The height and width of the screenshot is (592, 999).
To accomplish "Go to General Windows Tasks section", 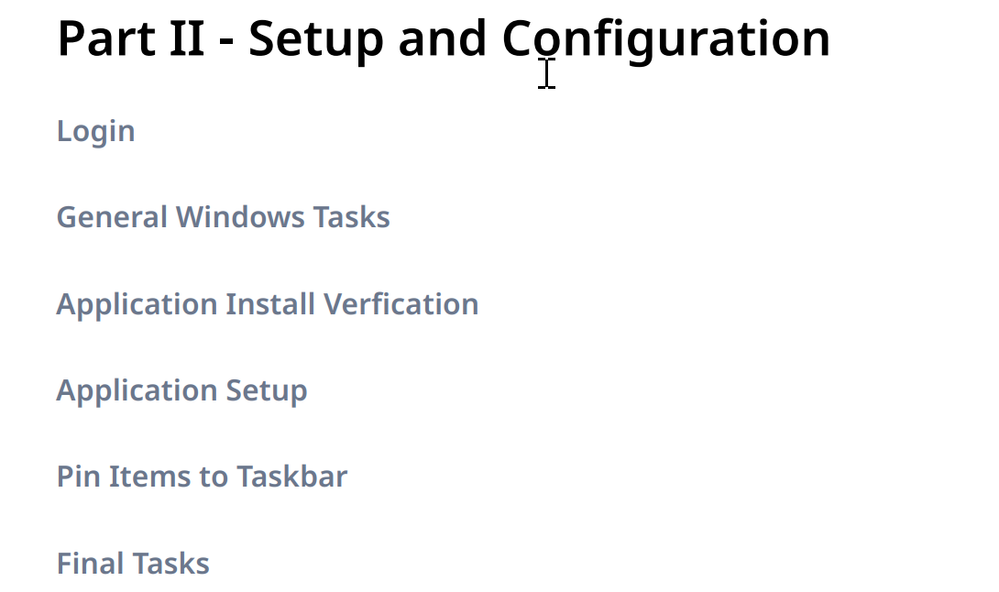I will (223, 217).
